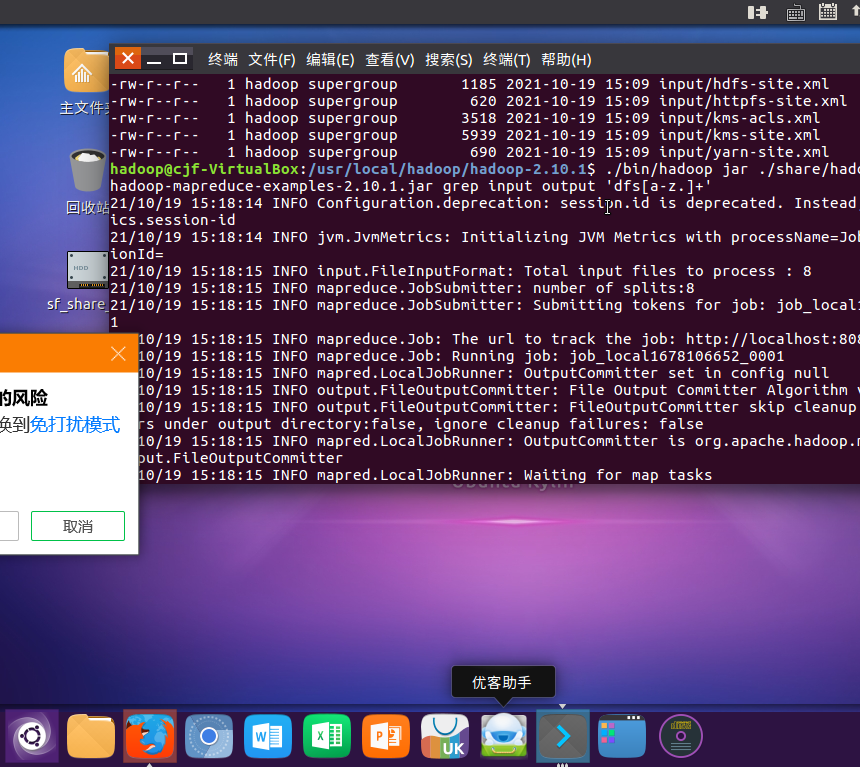Open the UK software store icon
This screenshot has width=860, height=767.
(445, 736)
